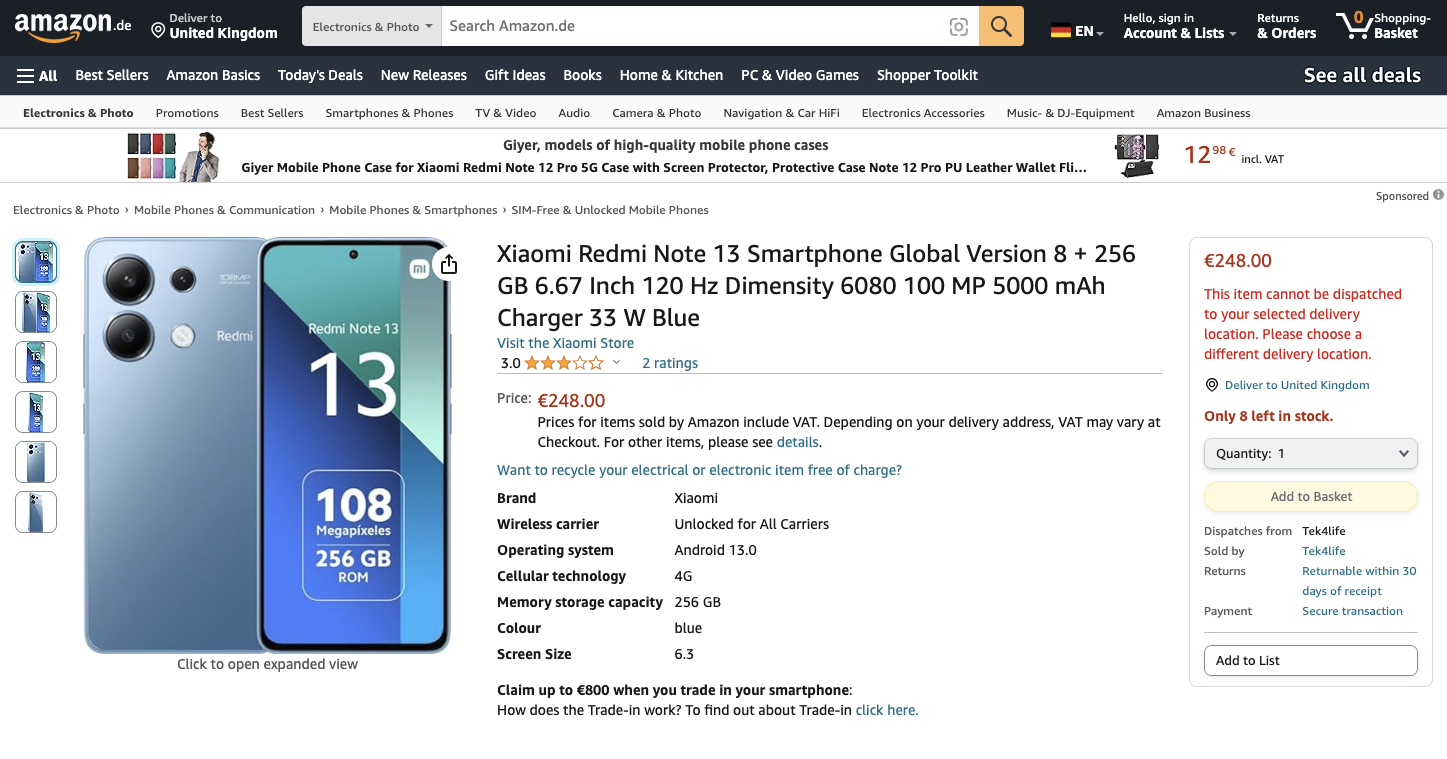The image size is (1447, 759).
Task: Click the Add to List button
Action: (1310, 660)
